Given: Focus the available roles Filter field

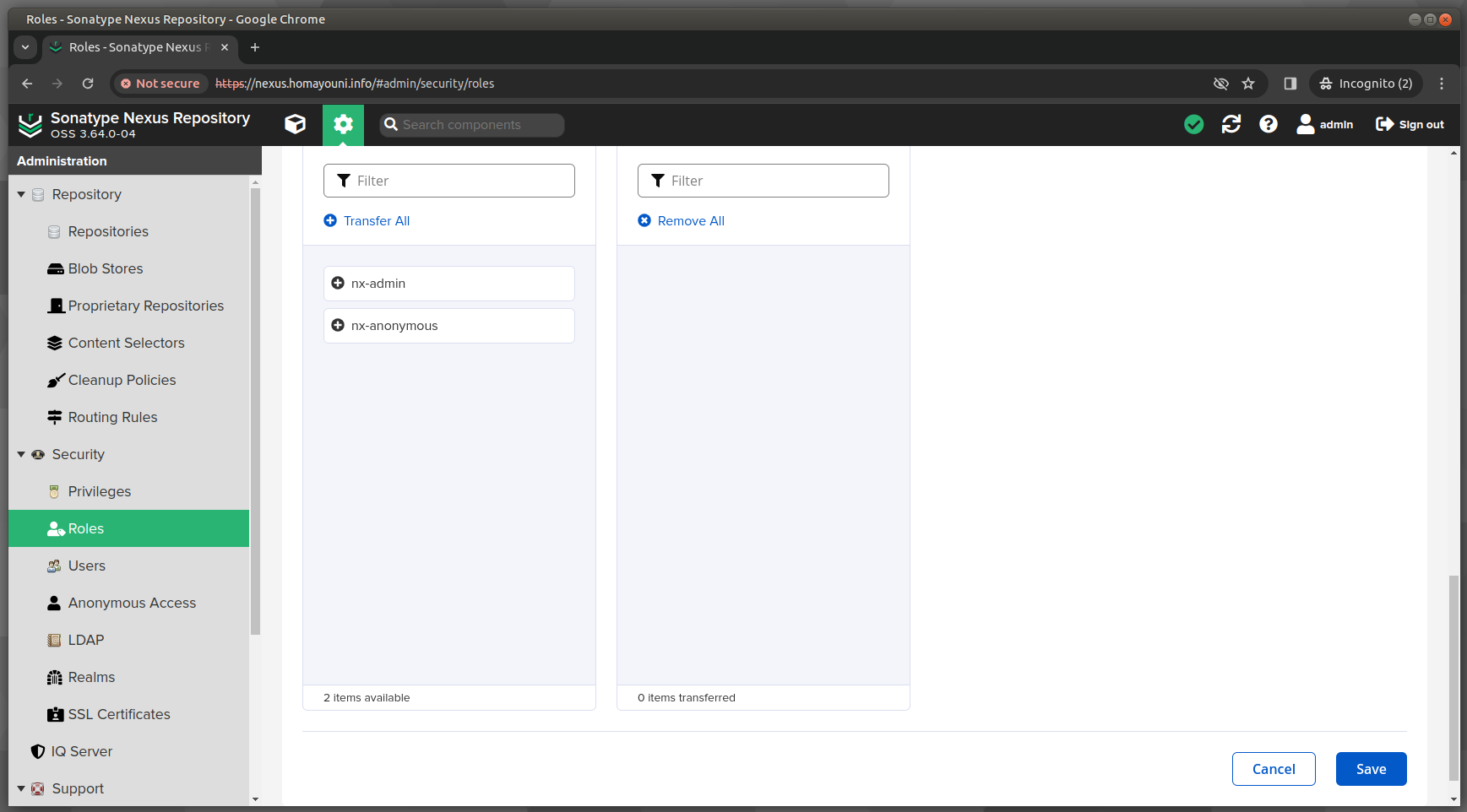Looking at the screenshot, I should [449, 181].
